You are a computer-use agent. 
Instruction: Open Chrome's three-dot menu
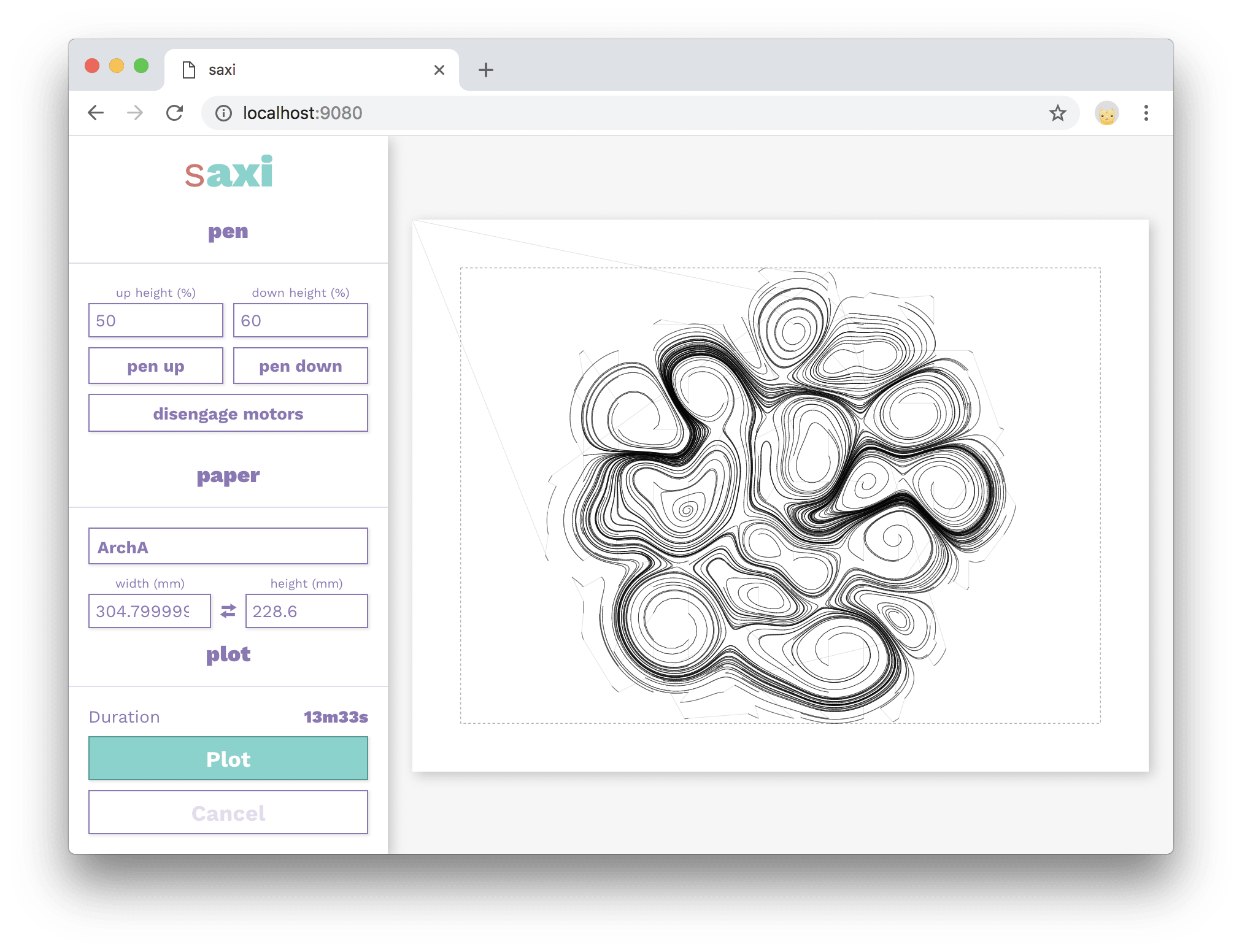tap(1146, 113)
